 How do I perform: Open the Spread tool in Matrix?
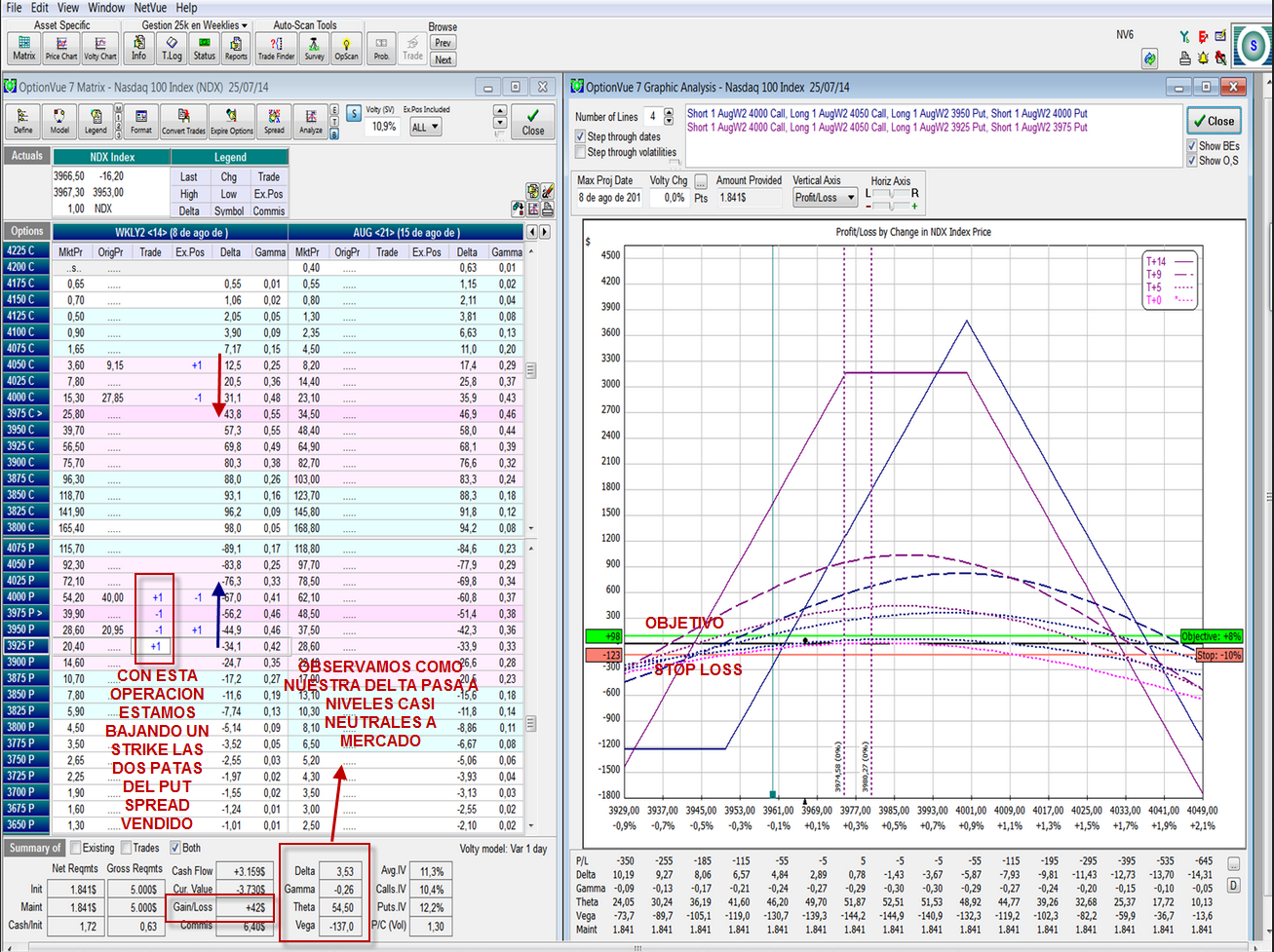[274, 122]
